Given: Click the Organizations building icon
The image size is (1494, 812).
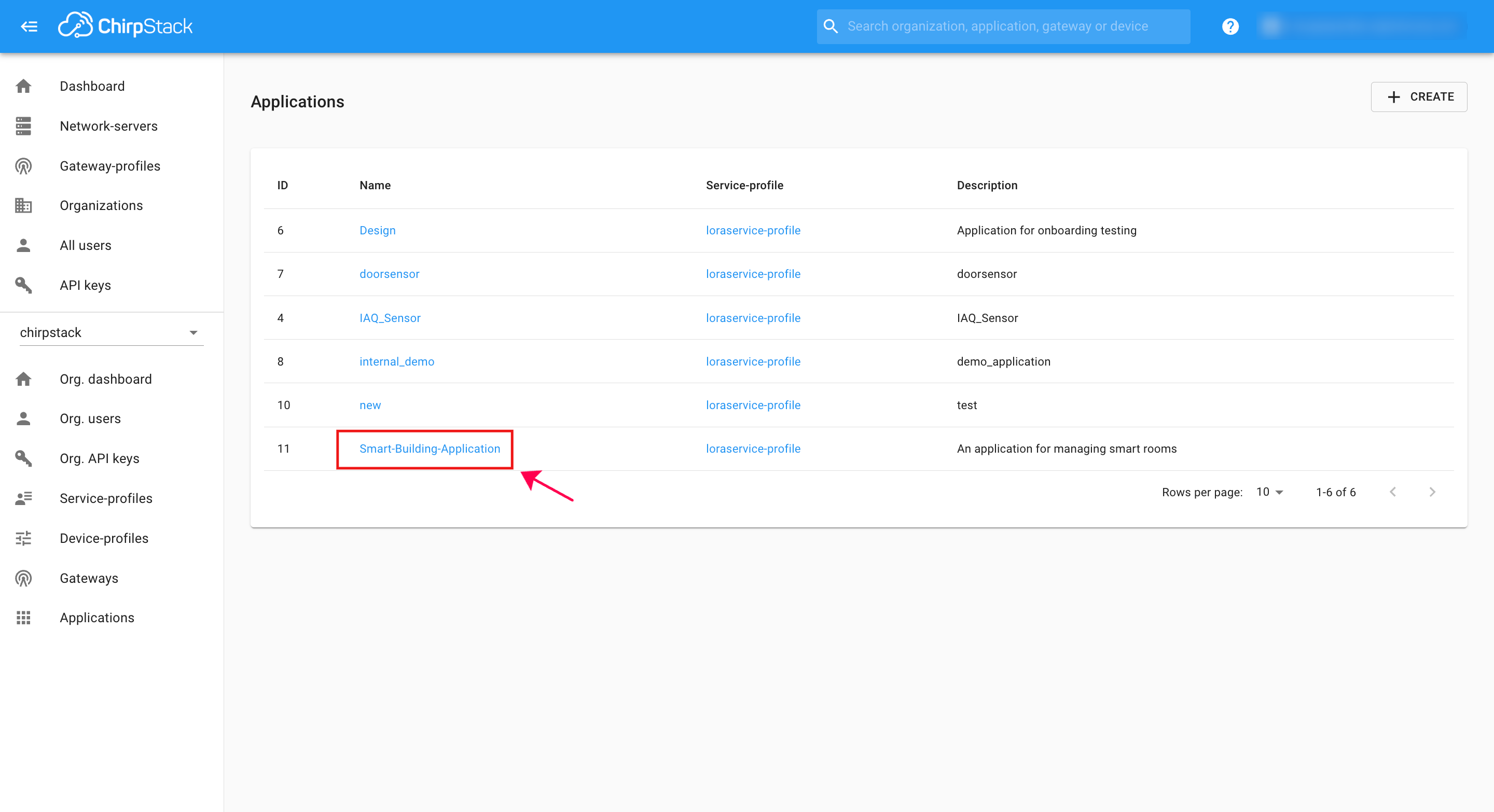Looking at the screenshot, I should [x=23, y=205].
